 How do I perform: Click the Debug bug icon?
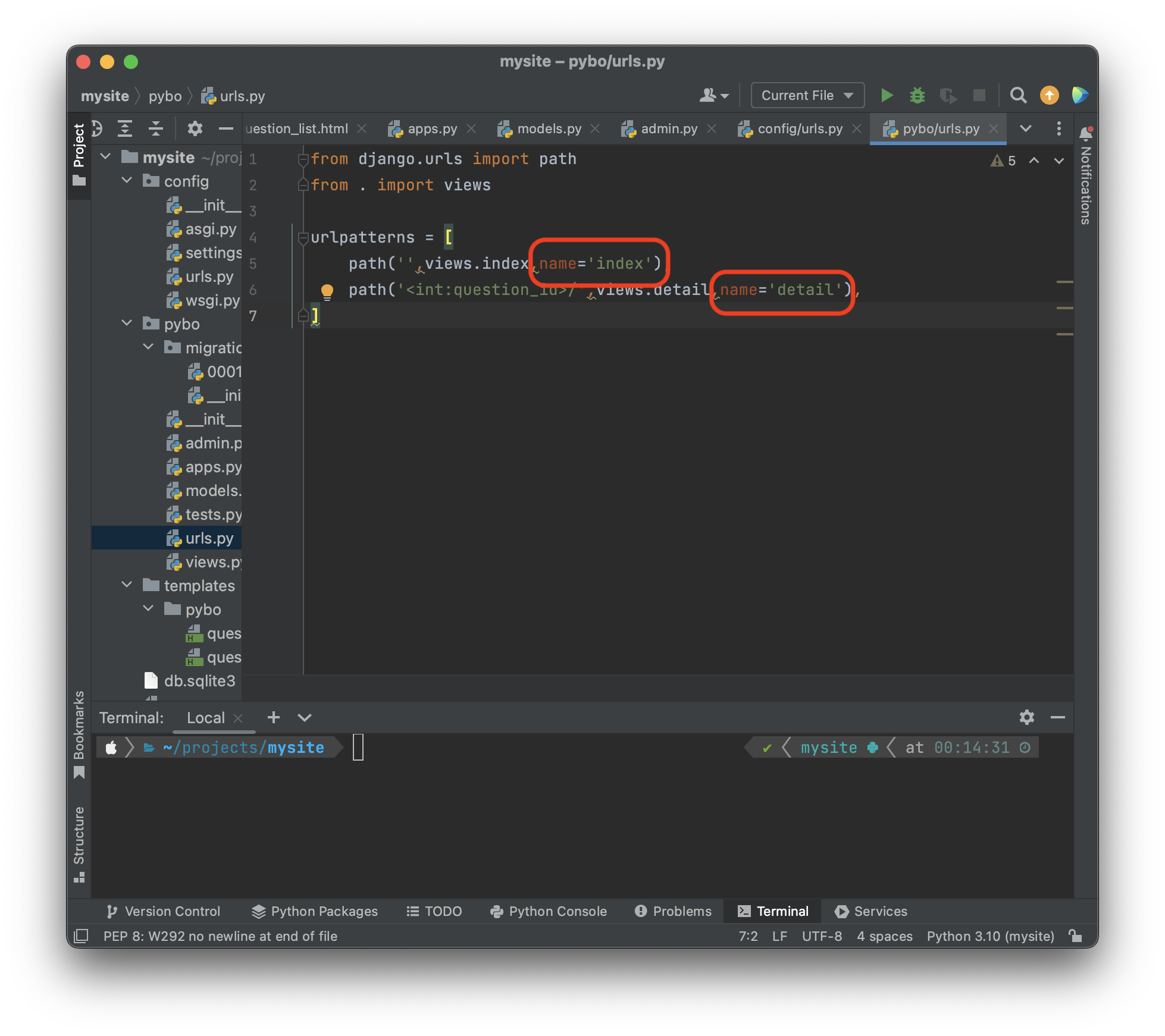[917, 95]
